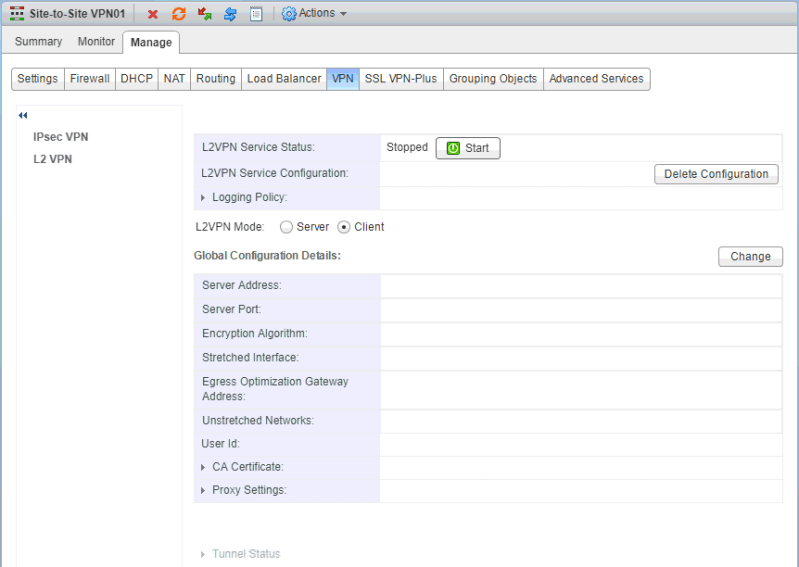The image size is (799, 567).
Task: Click the document list icon in toolbar
Action: coord(256,14)
